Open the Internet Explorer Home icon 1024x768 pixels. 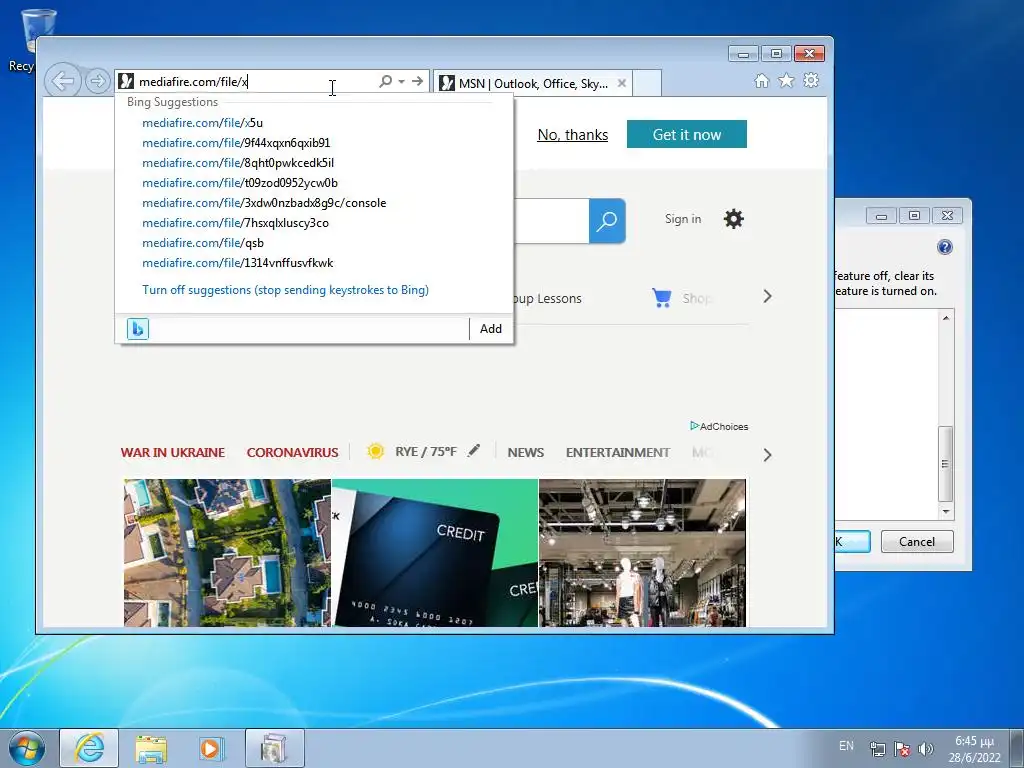tap(761, 80)
